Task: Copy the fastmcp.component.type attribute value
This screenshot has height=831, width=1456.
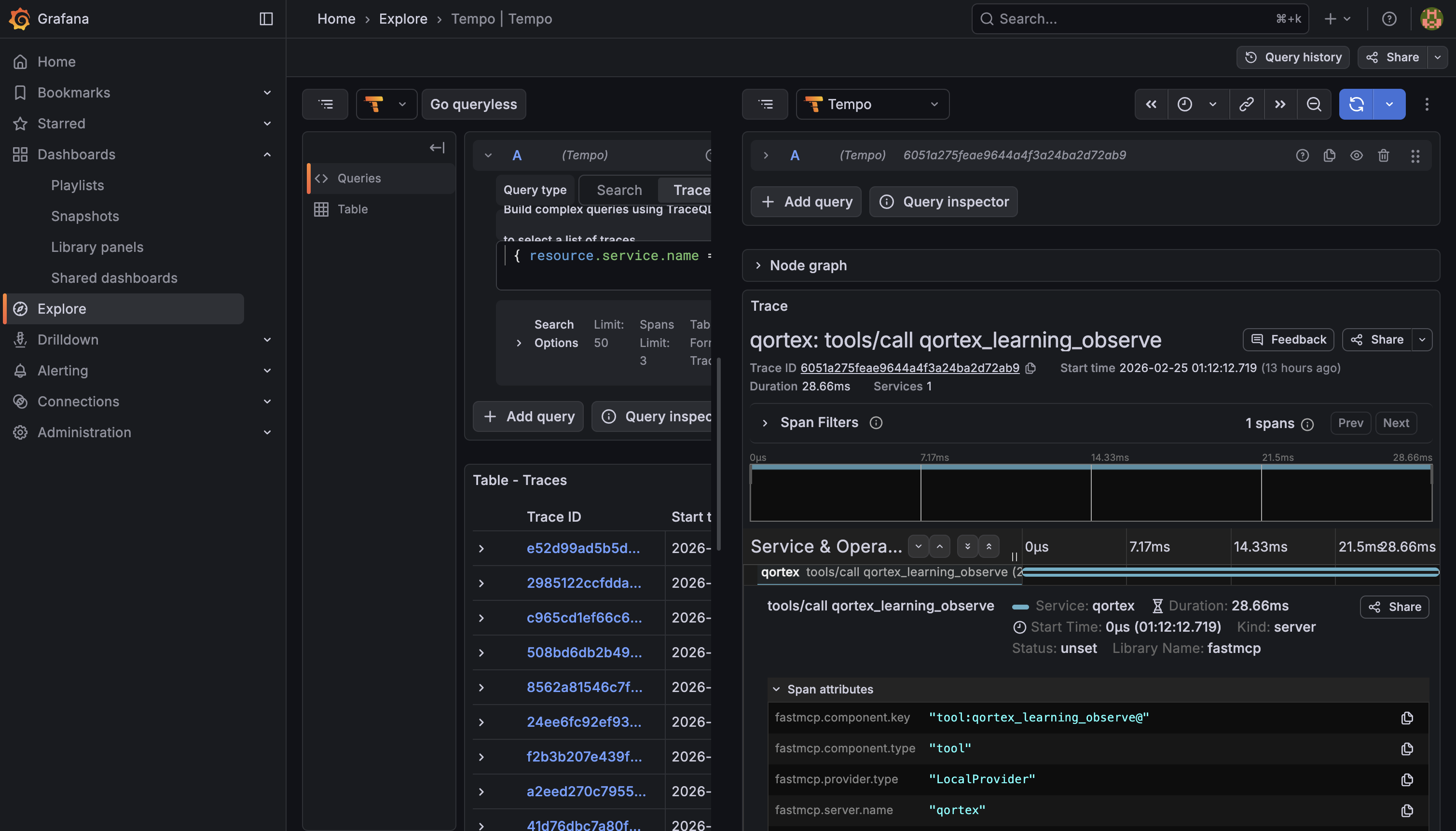Action: coord(1407,749)
